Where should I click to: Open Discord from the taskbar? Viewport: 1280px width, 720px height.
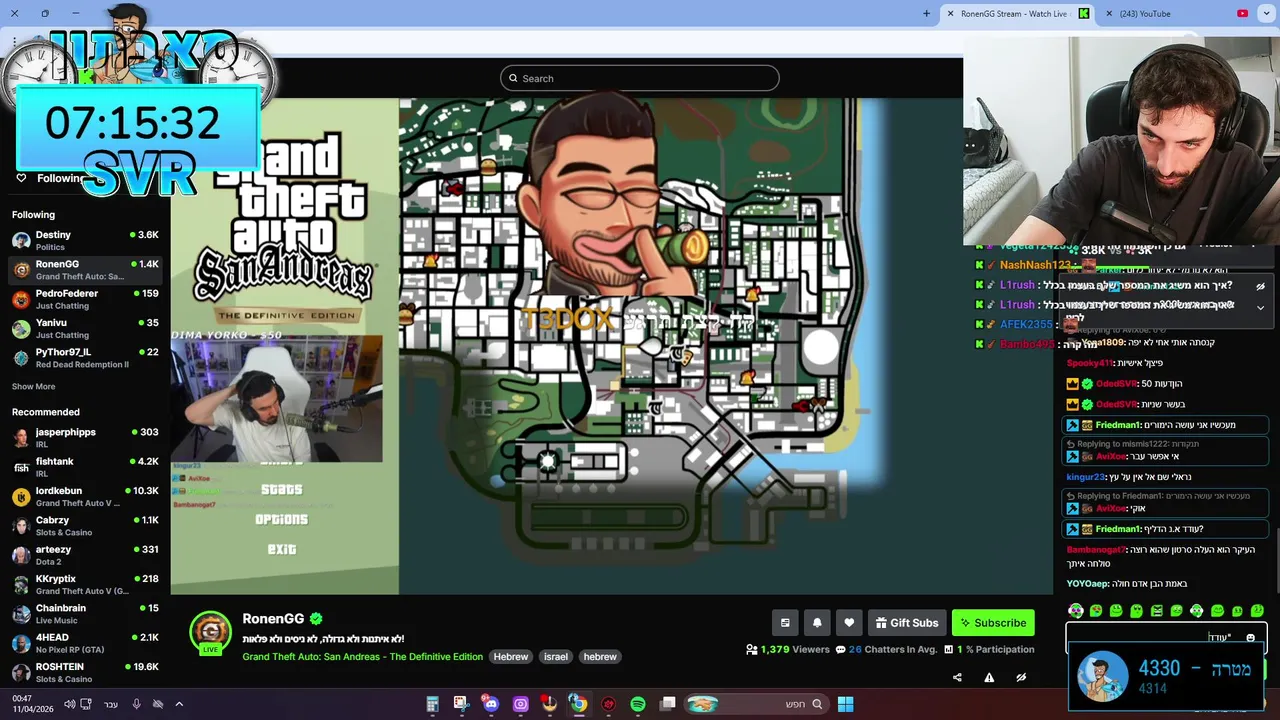pyautogui.click(x=491, y=704)
